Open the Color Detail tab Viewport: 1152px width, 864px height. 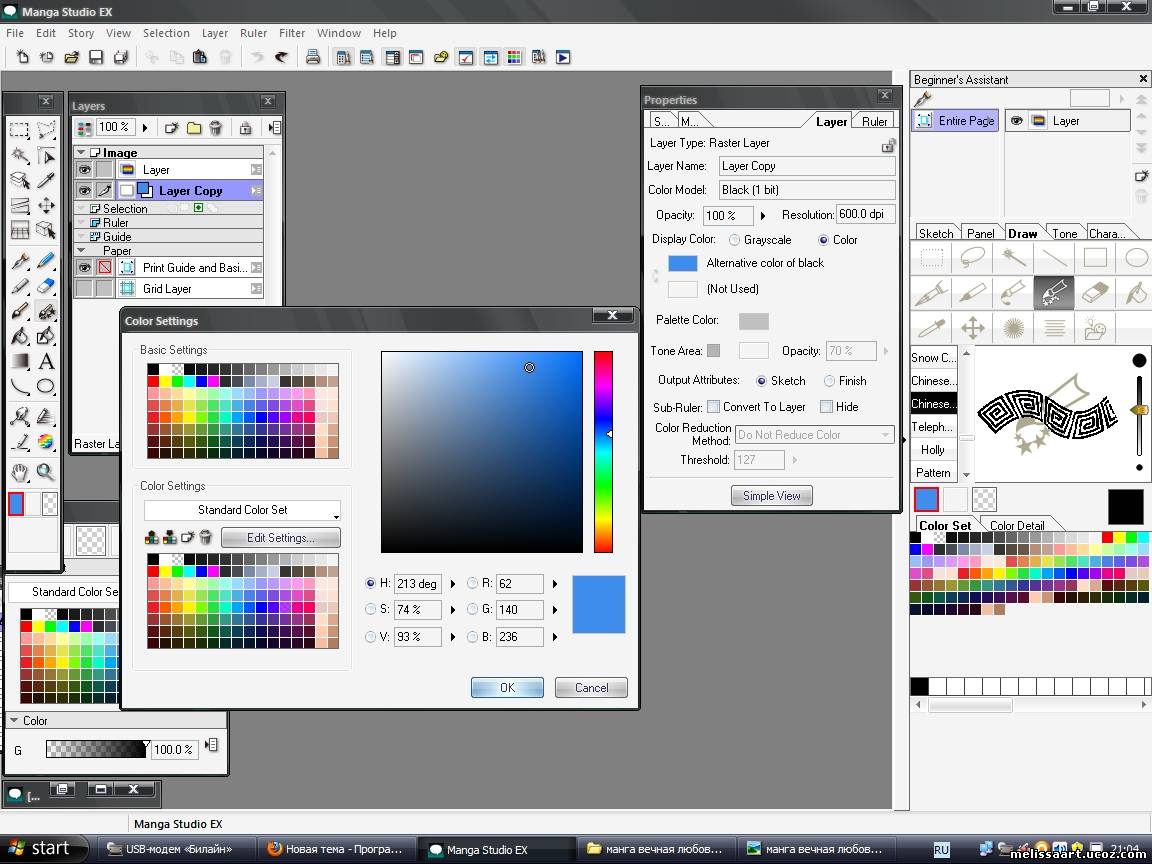coord(1017,525)
